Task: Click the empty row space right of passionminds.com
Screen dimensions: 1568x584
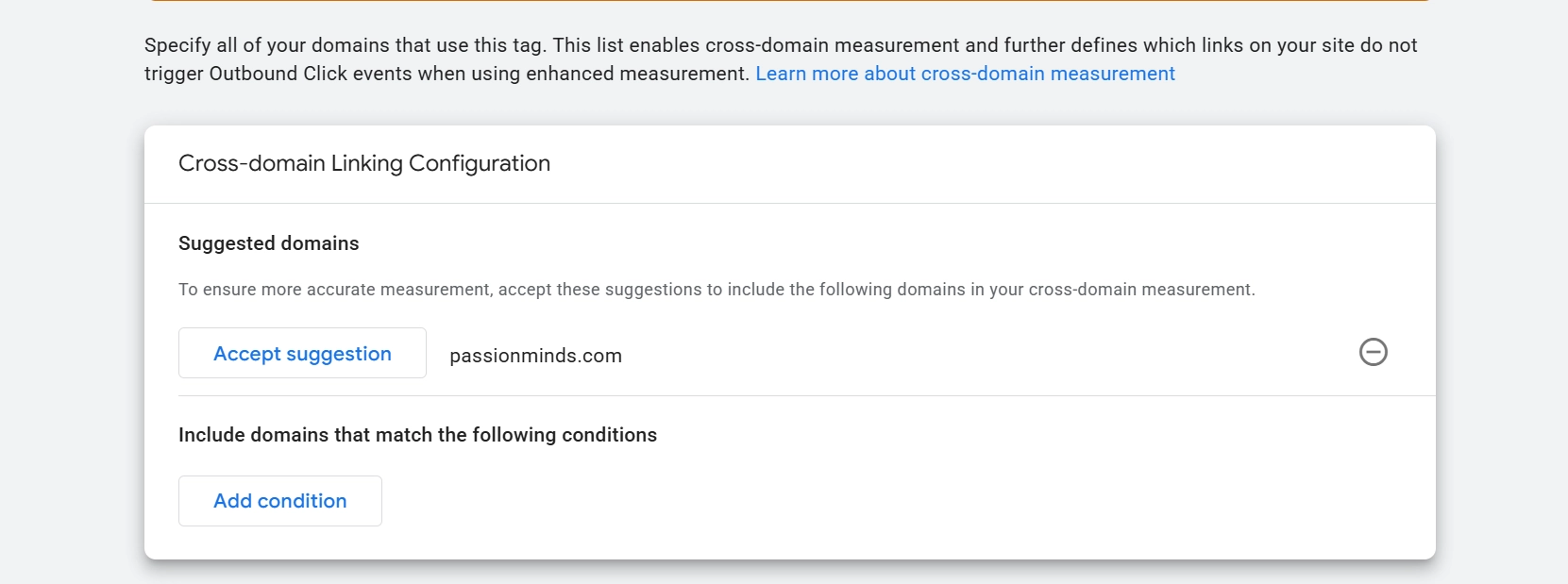Action: [x=944, y=356]
